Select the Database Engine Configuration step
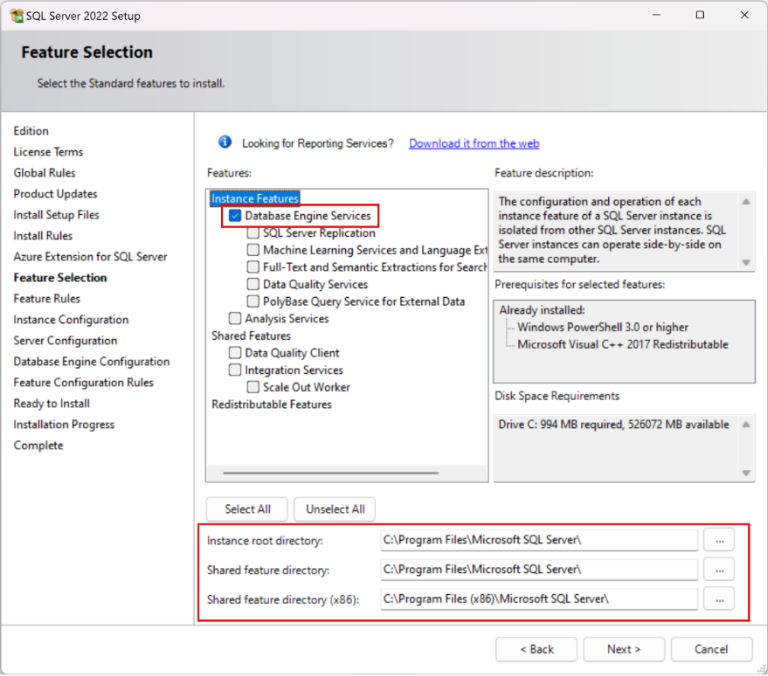 click(92, 362)
